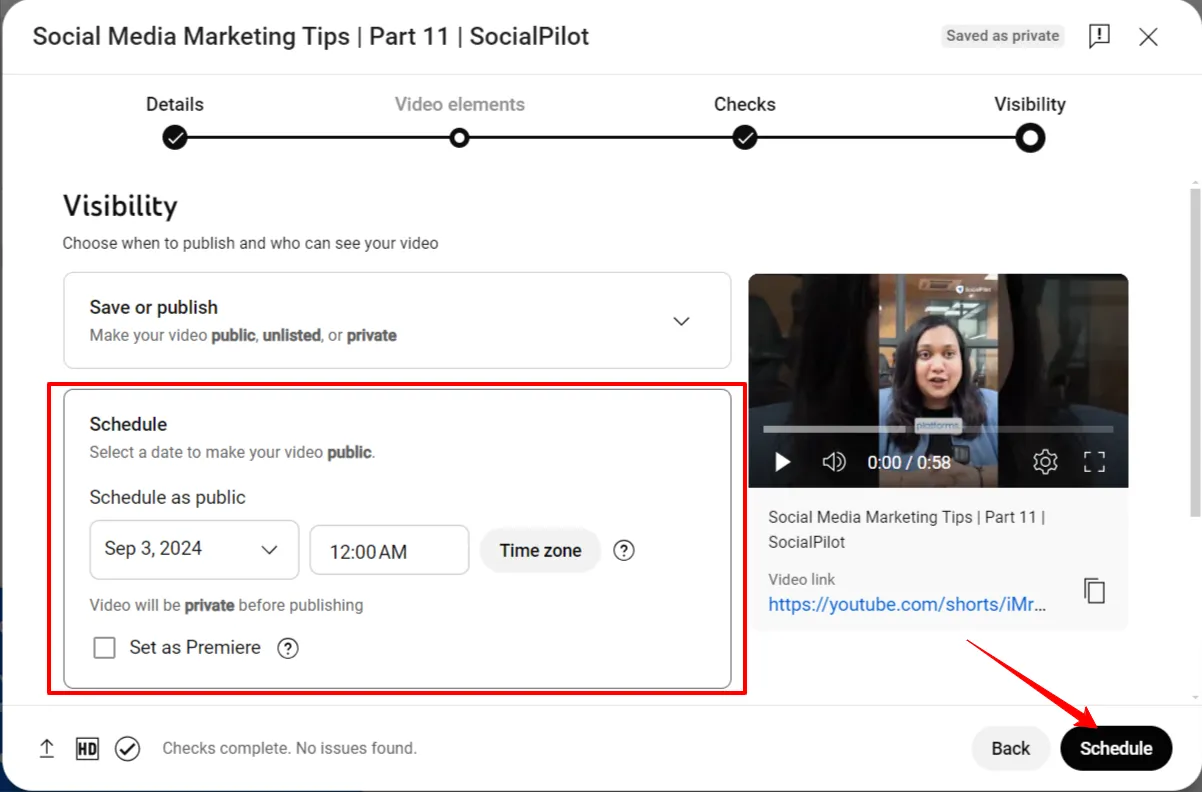Click the dialog vertical scrollbar
The width and height of the screenshot is (1202, 792).
click(x=1194, y=352)
